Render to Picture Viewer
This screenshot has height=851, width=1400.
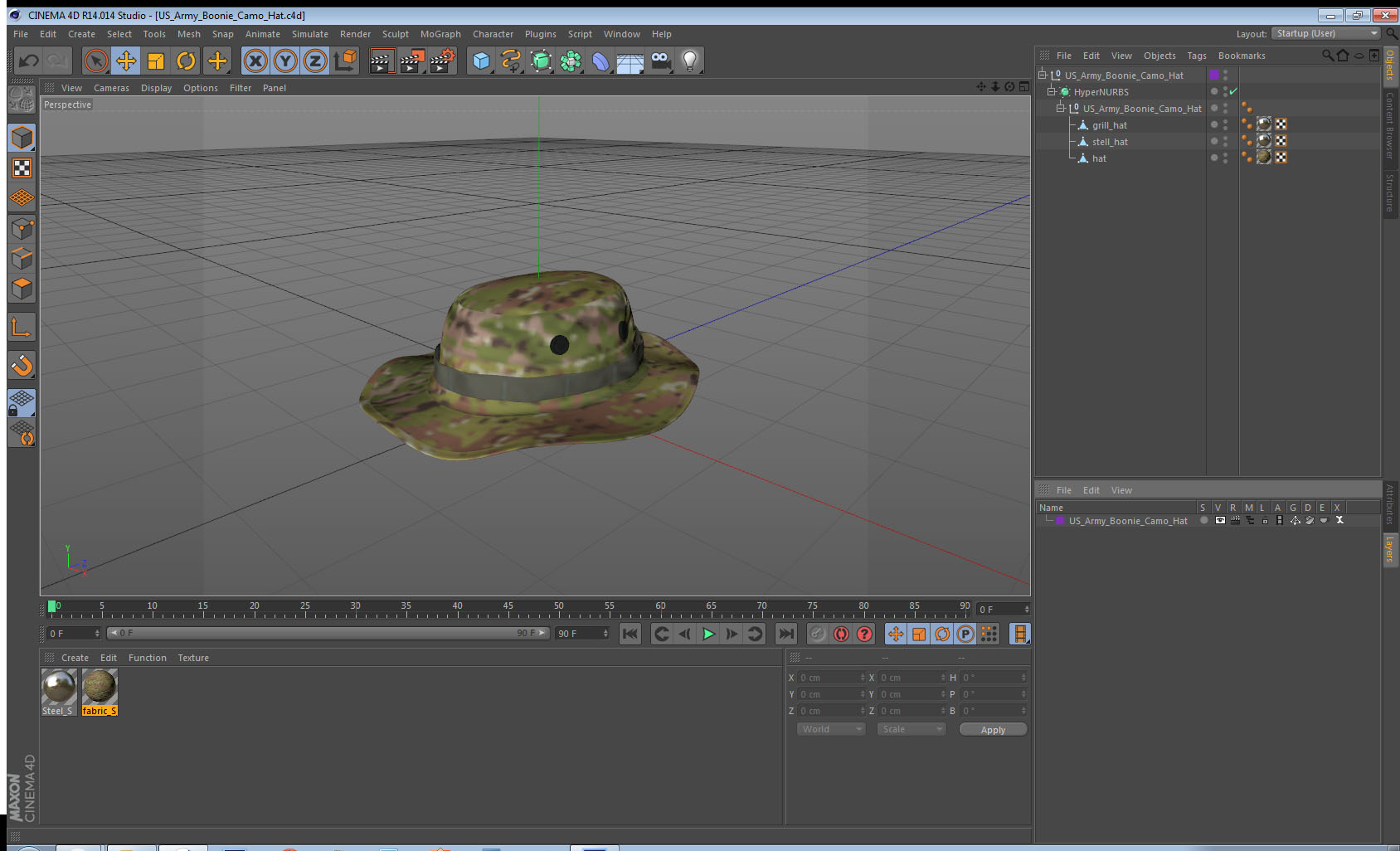click(412, 61)
